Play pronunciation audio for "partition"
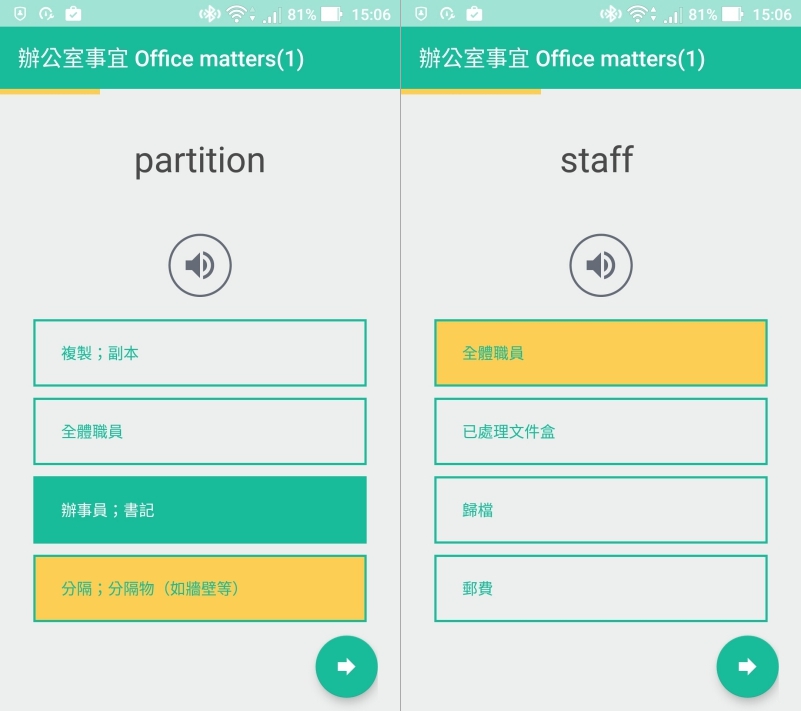This screenshot has height=711, width=801. click(x=200, y=265)
